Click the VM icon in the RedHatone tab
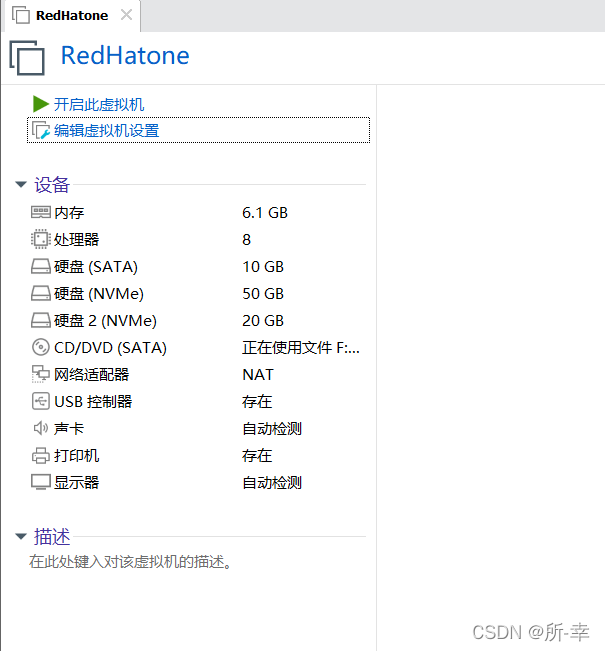This screenshot has height=651, width=605. pos(21,15)
